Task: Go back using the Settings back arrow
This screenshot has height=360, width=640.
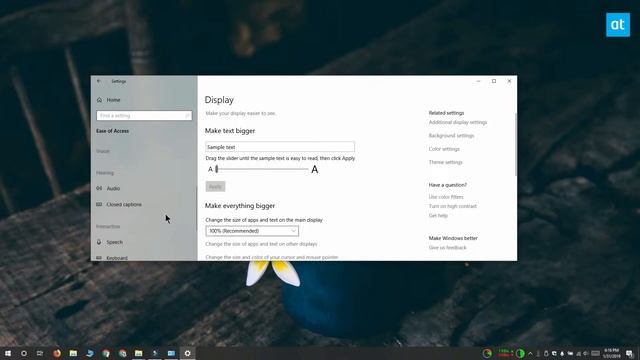Action: 99,81
